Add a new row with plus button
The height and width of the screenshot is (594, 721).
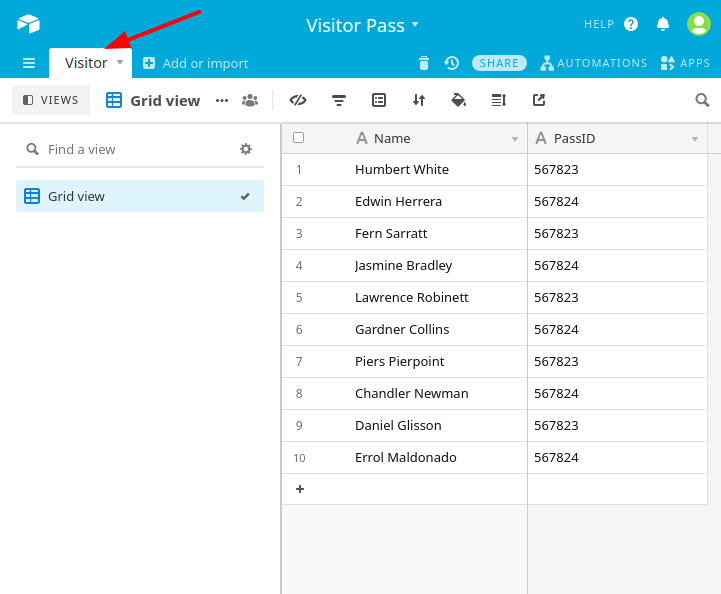click(300, 489)
